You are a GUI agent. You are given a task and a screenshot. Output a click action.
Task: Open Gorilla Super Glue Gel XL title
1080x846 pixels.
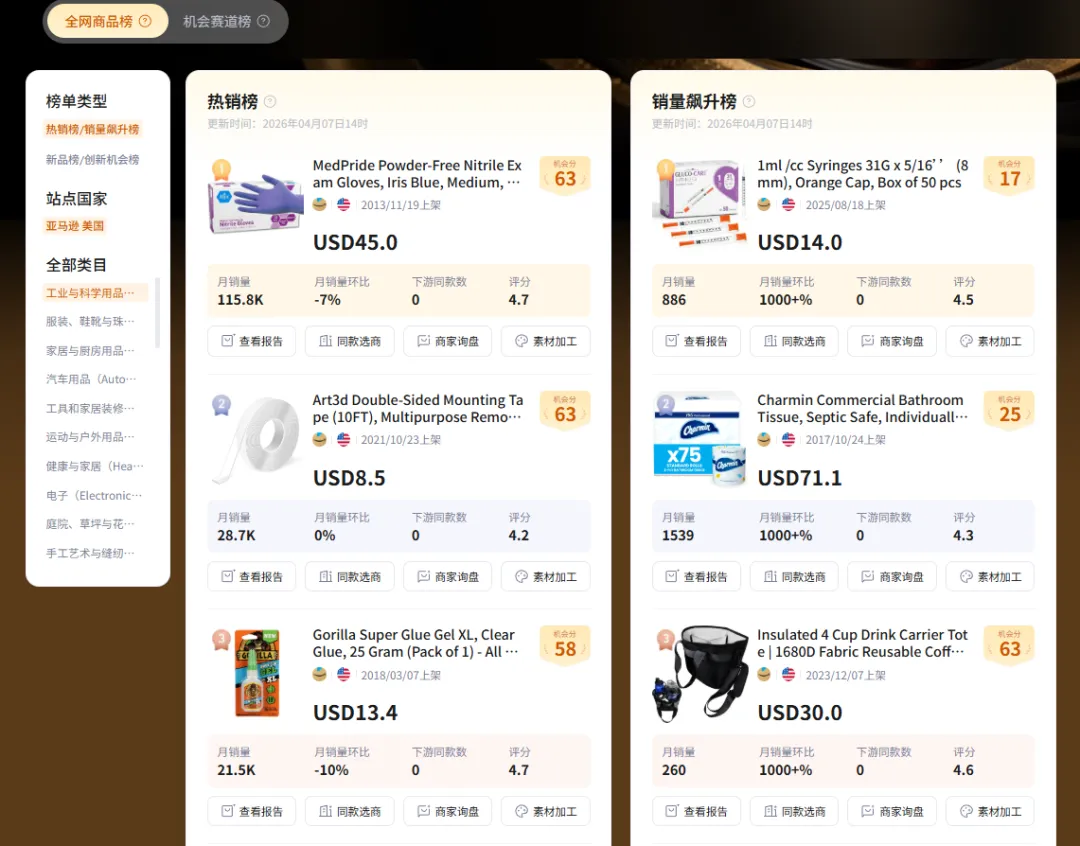coord(415,643)
